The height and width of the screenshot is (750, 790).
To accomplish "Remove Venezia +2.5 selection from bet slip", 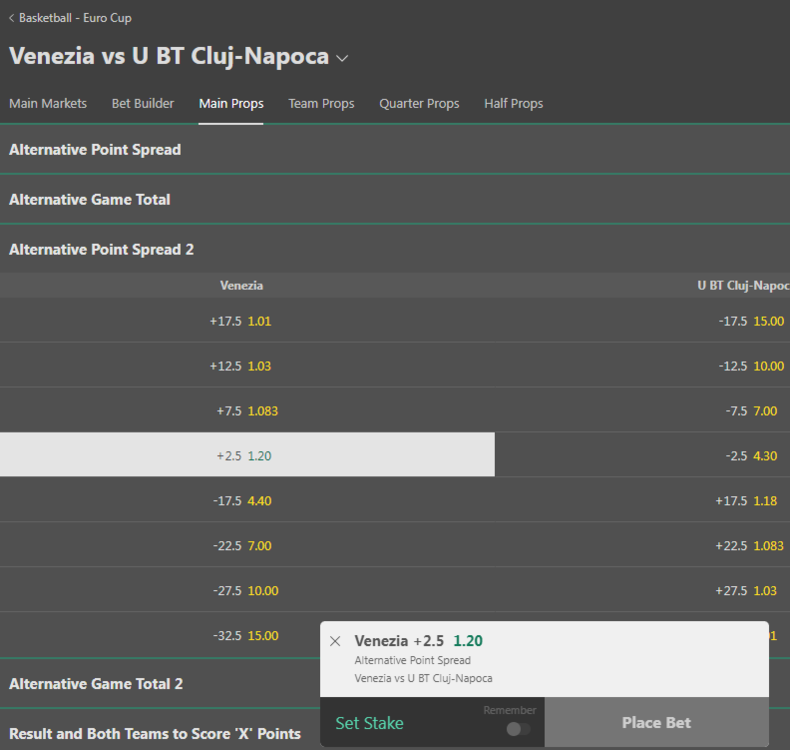I will click(x=335, y=641).
